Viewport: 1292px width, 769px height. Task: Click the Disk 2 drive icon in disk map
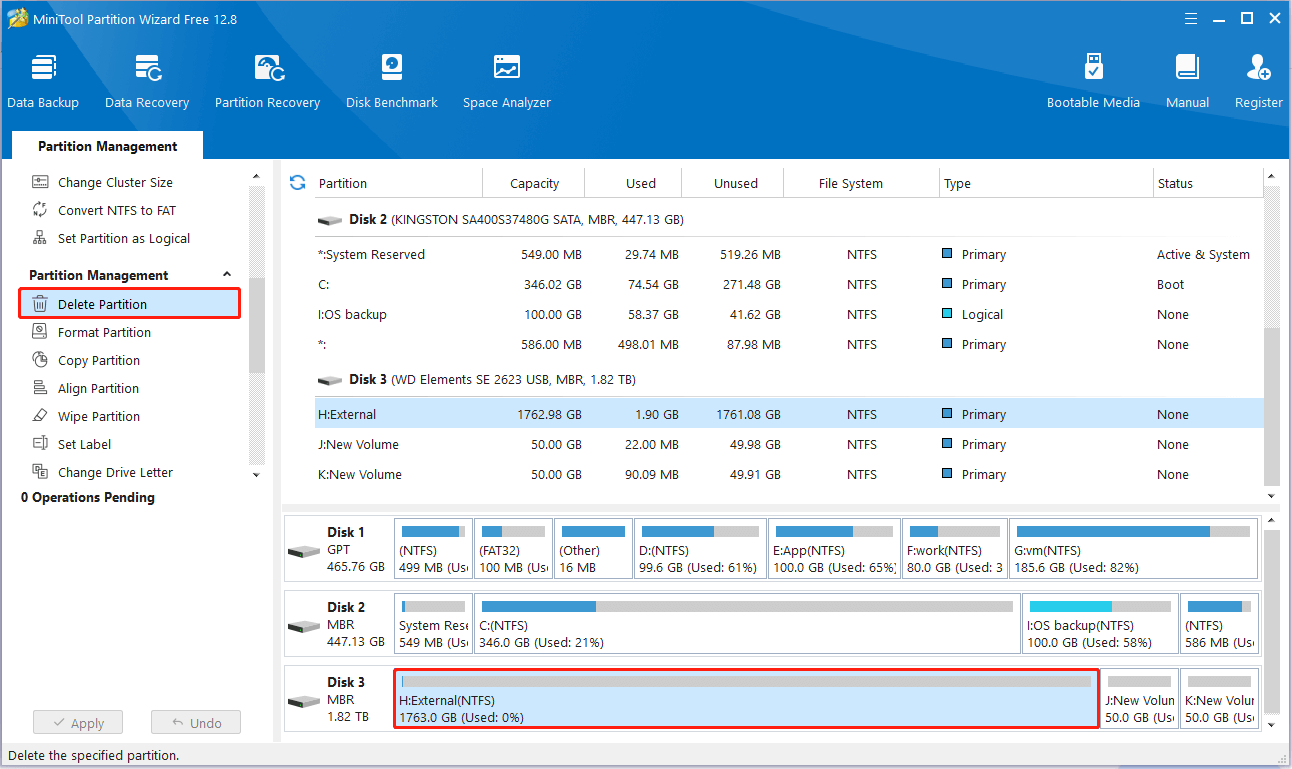(304, 626)
